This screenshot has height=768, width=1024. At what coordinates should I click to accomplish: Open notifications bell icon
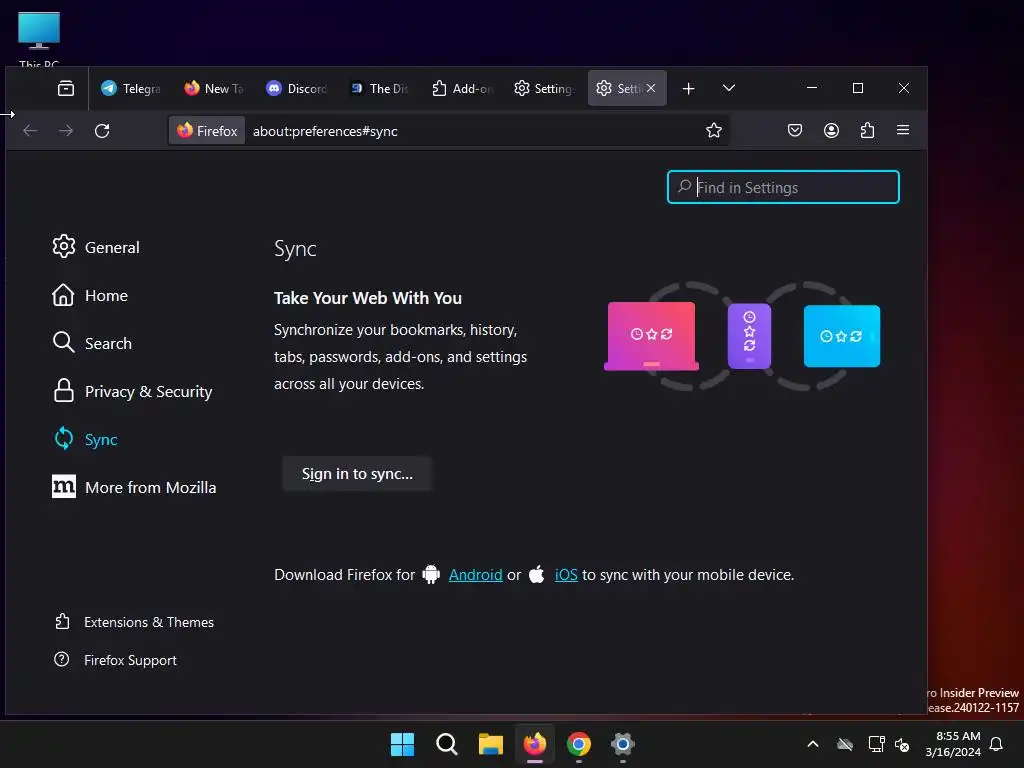pos(997,744)
